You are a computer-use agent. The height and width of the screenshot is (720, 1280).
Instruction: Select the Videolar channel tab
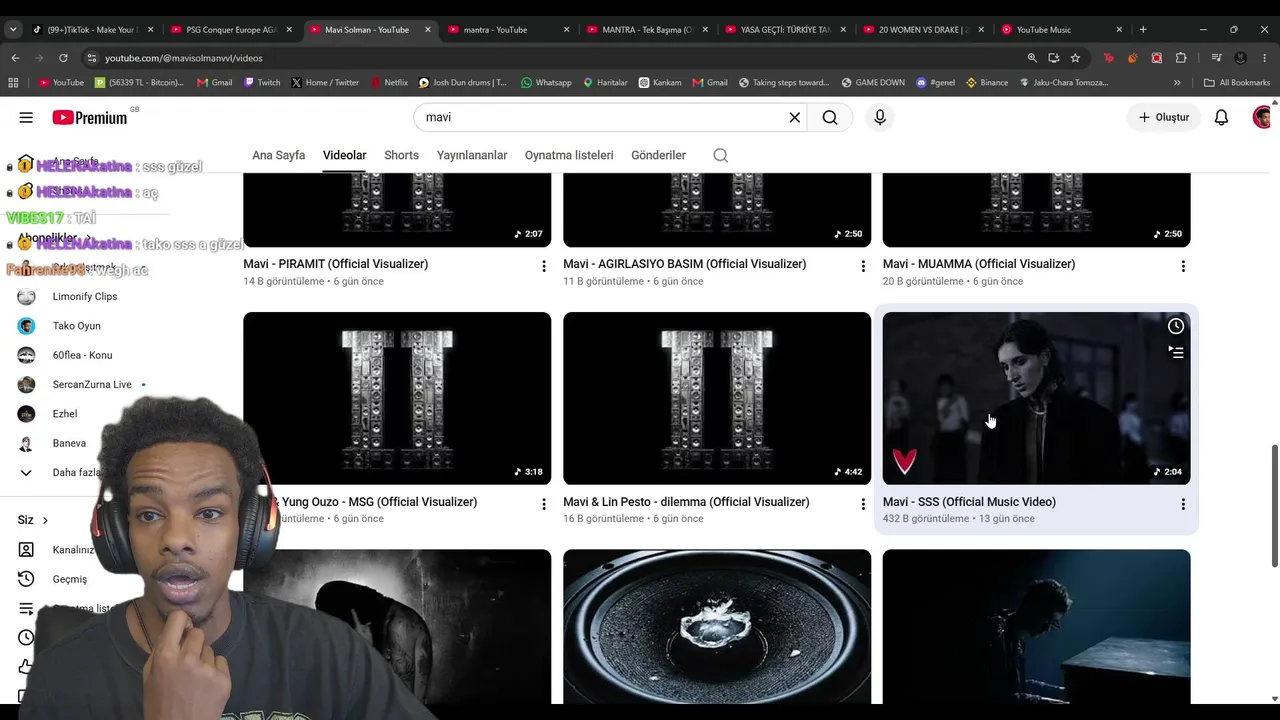click(344, 155)
